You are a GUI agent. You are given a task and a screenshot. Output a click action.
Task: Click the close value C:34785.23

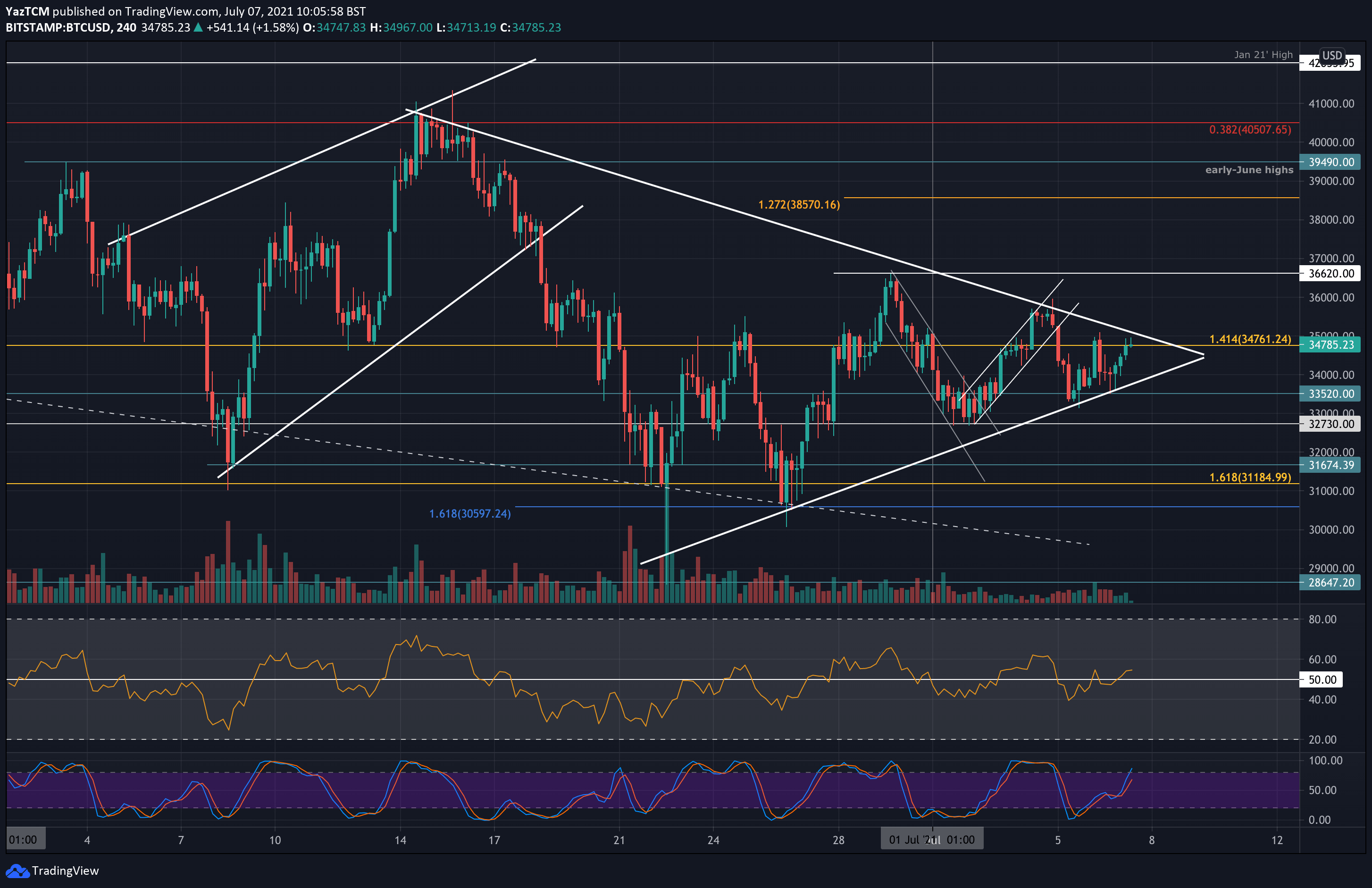[x=530, y=28]
